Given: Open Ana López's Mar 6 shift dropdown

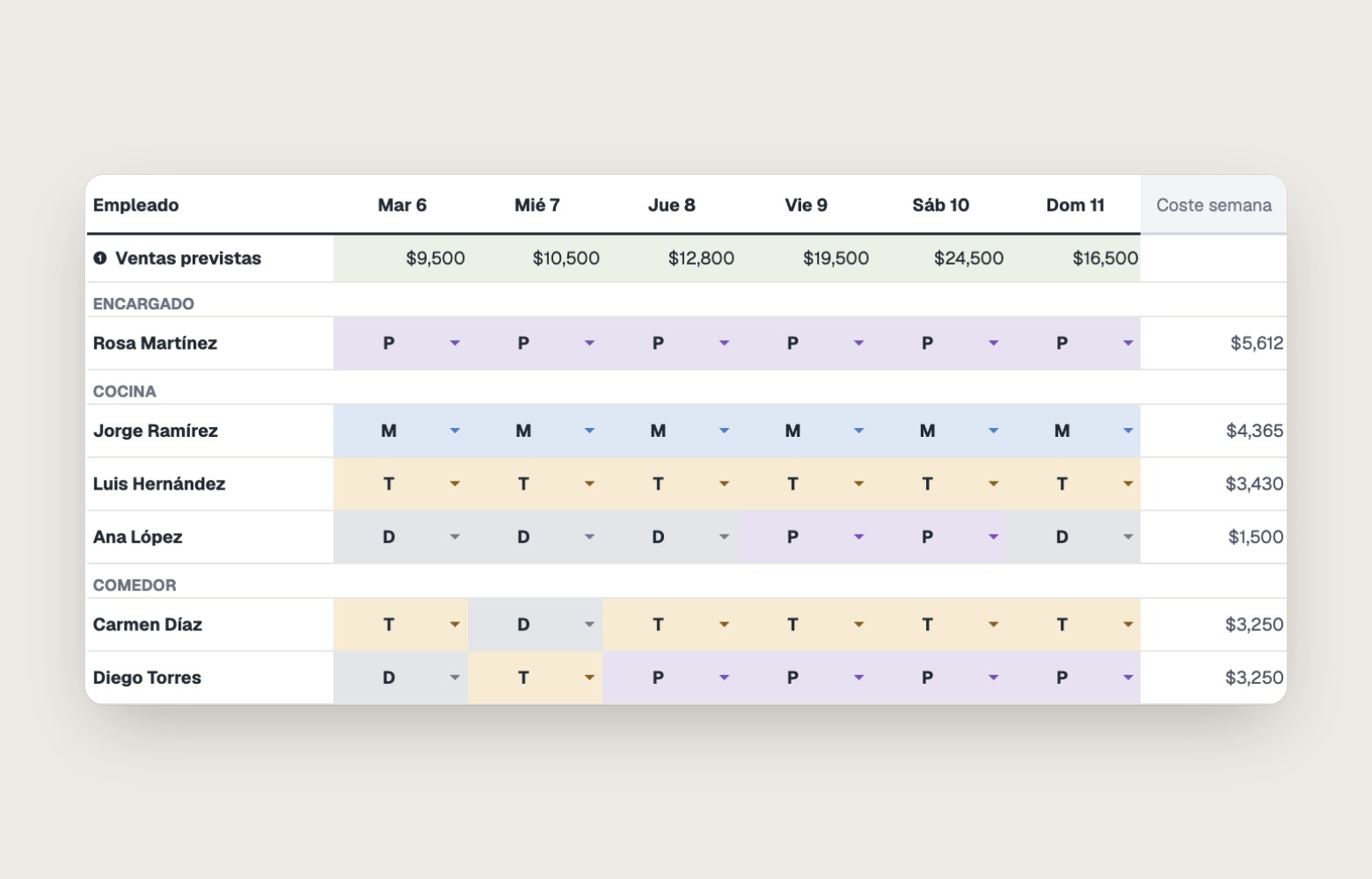Looking at the screenshot, I should pyautogui.click(x=455, y=537).
